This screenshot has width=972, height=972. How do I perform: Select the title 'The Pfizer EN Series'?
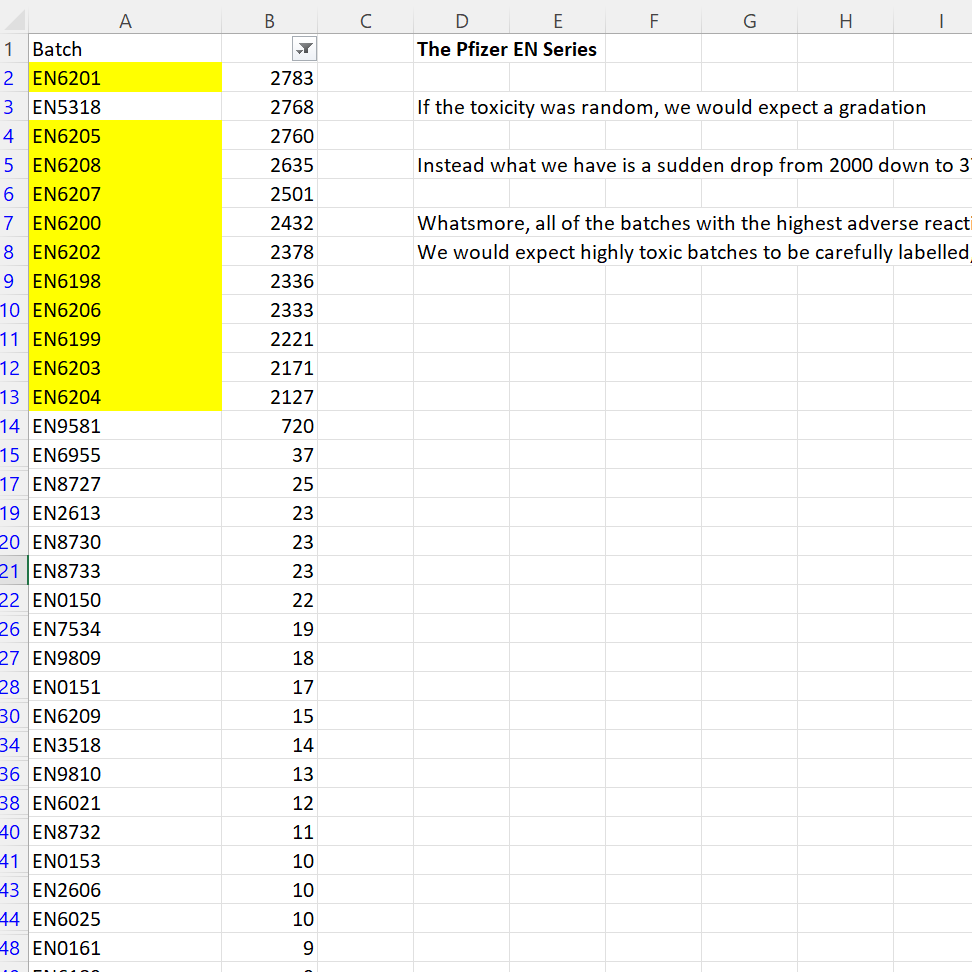coord(506,48)
